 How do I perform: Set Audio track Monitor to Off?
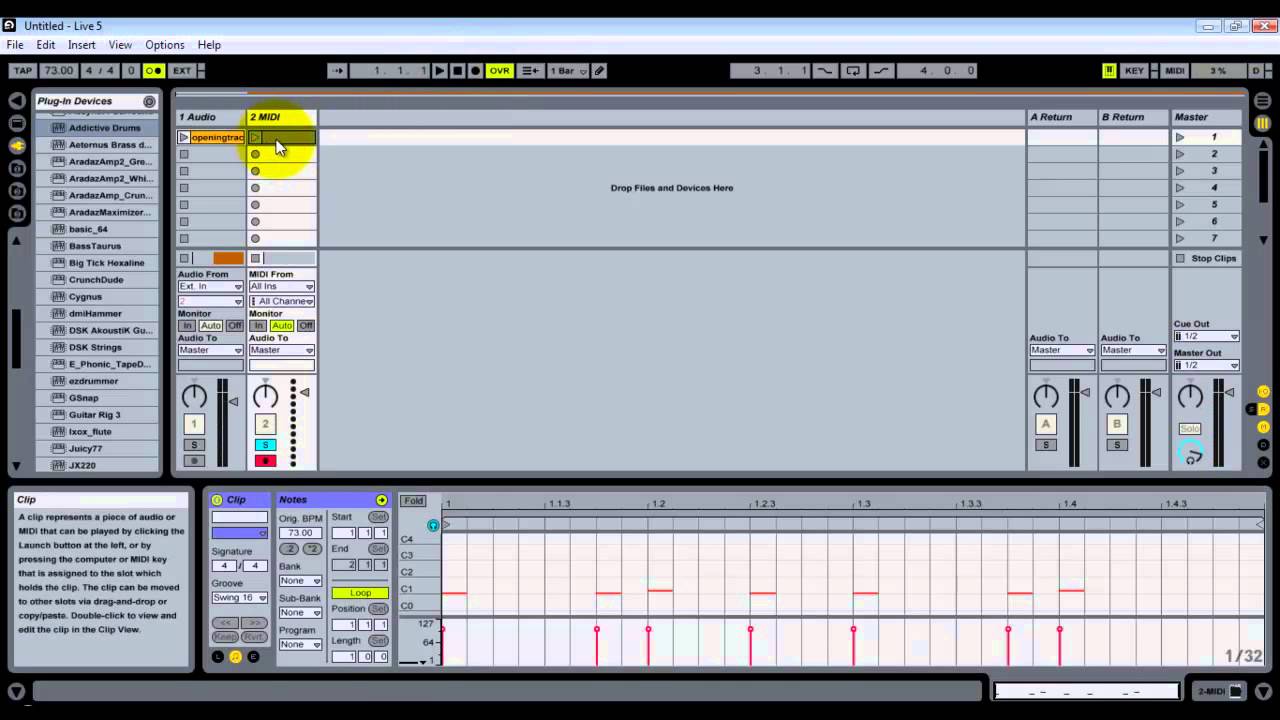tap(234, 326)
